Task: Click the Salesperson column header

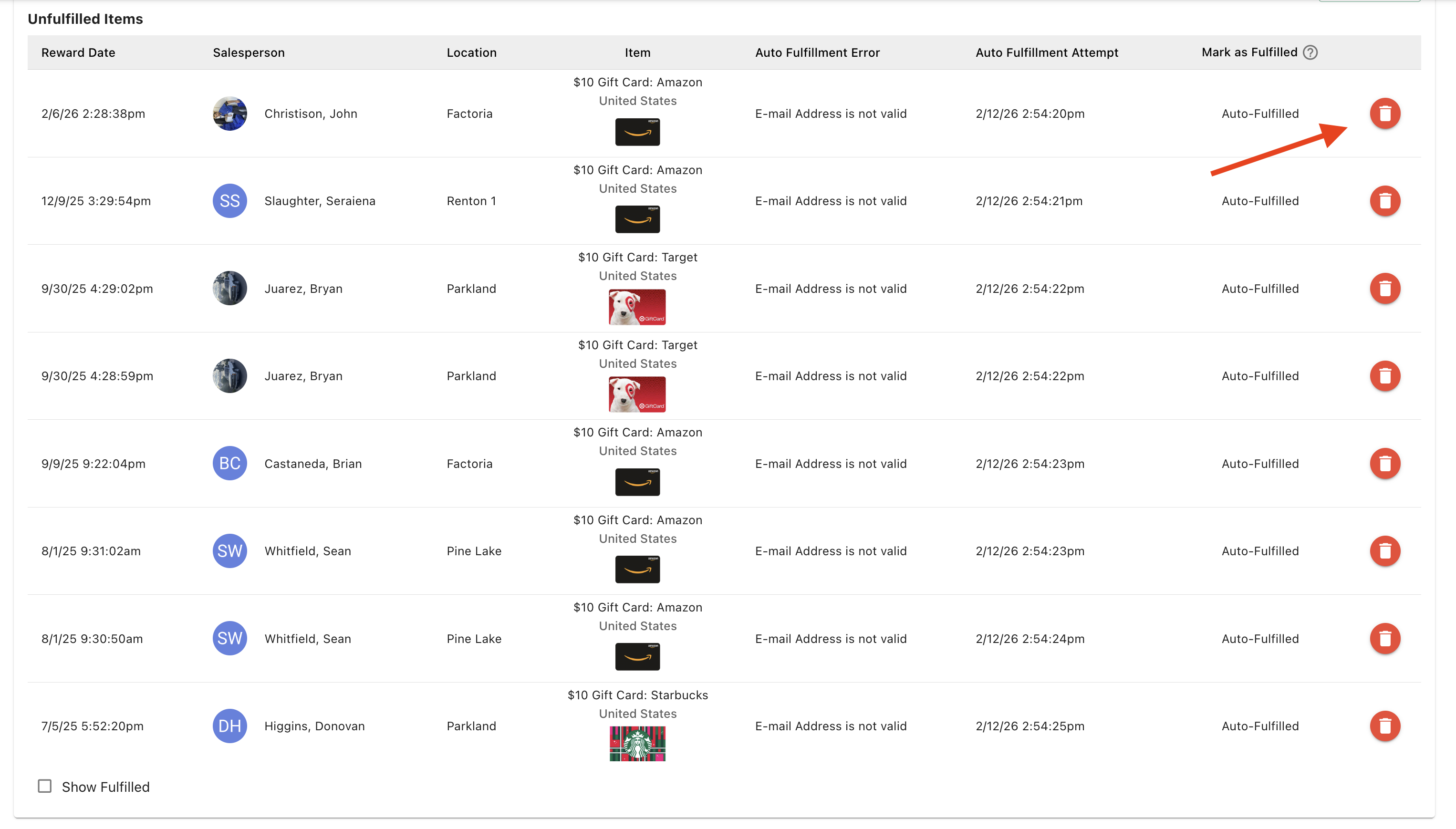Action: pos(248,52)
